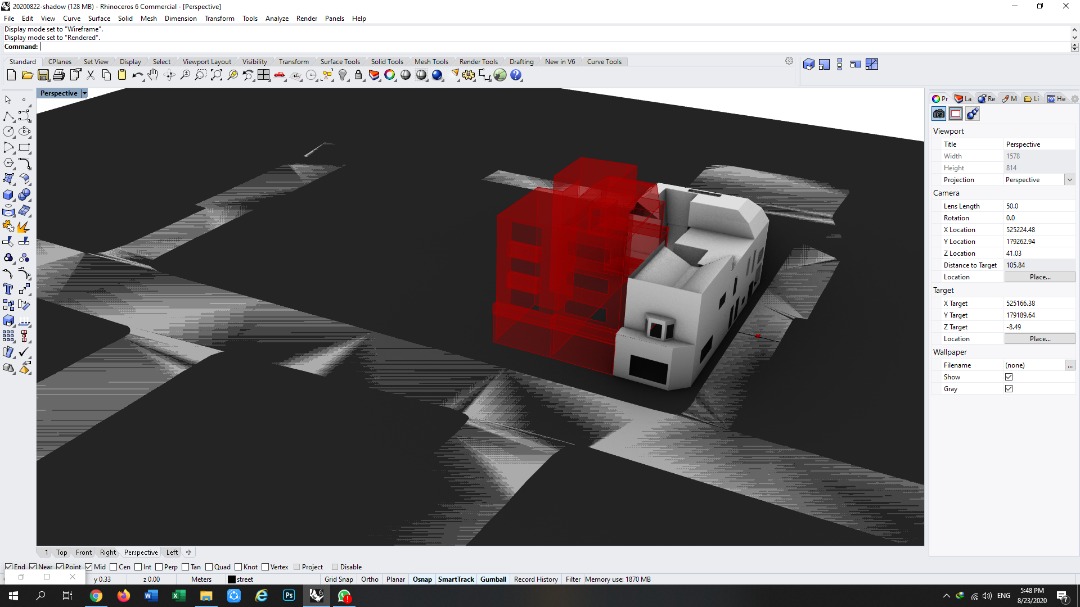The height and width of the screenshot is (607, 1080).
Task: Click the Four Viewports grid icon
Action: [x=264, y=75]
